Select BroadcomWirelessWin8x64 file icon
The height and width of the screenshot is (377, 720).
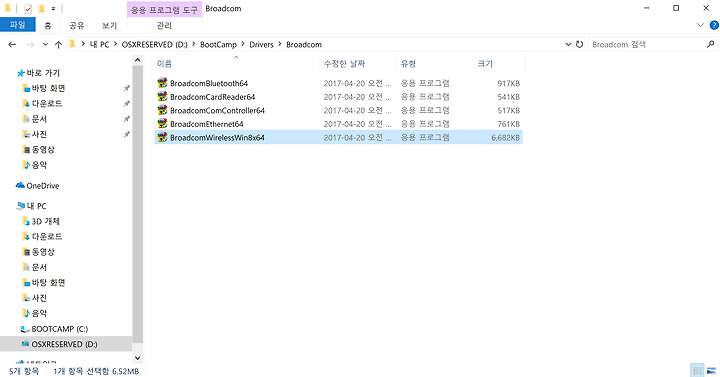(x=162, y=137)
